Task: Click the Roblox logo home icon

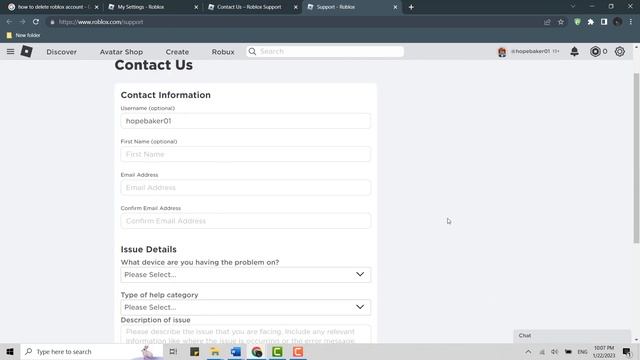Action: coord(27,51)
